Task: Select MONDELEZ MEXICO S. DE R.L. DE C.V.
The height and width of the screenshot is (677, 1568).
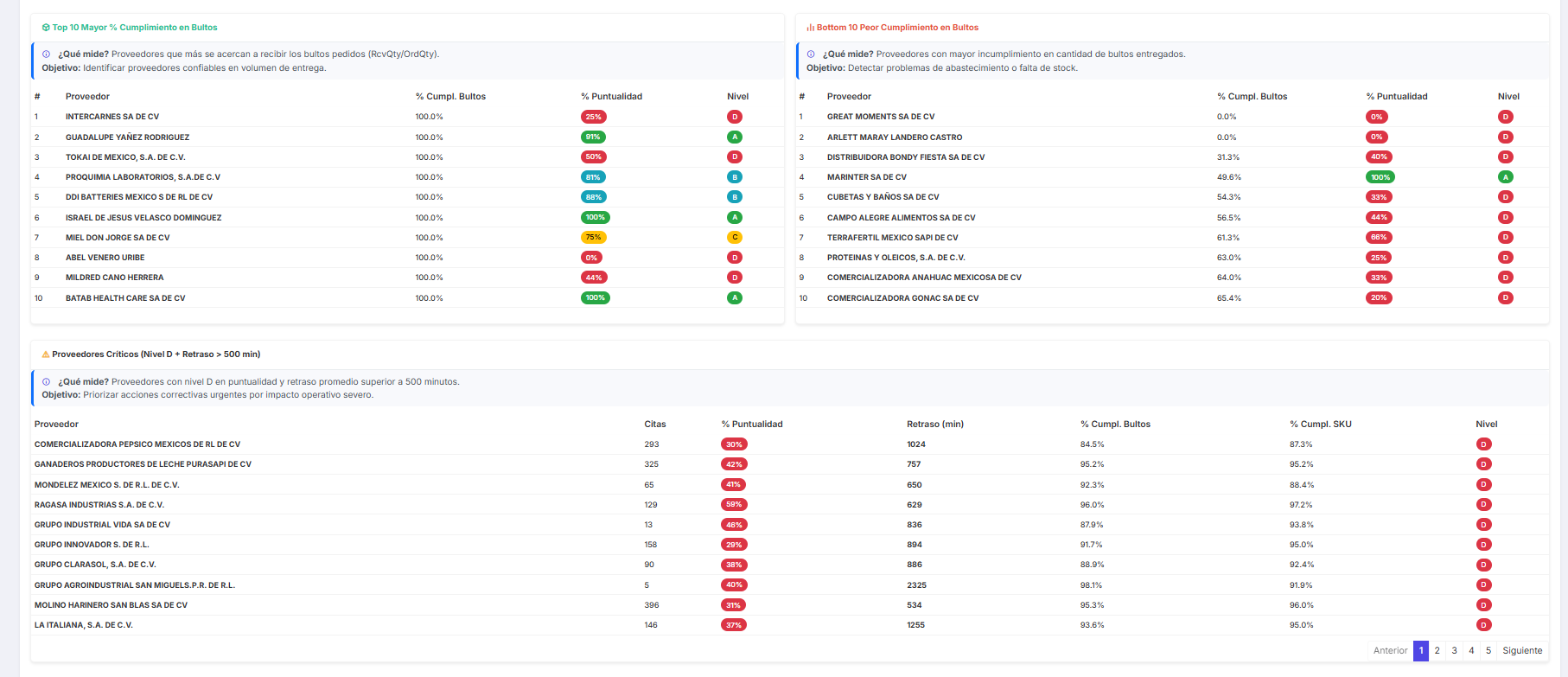Action: click(x=107, y=485)
